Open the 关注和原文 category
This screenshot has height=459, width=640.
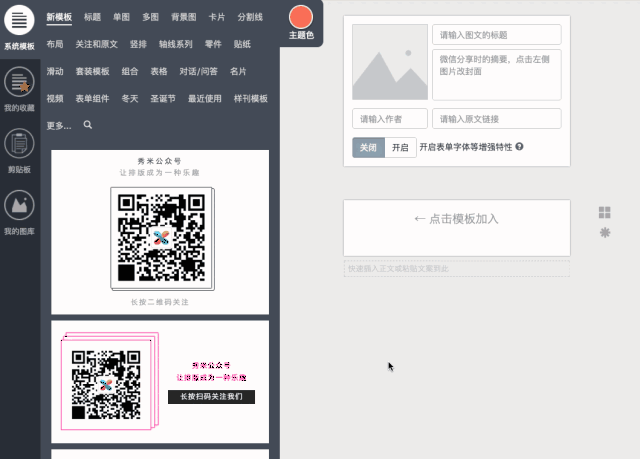click(x=96, y=44)
